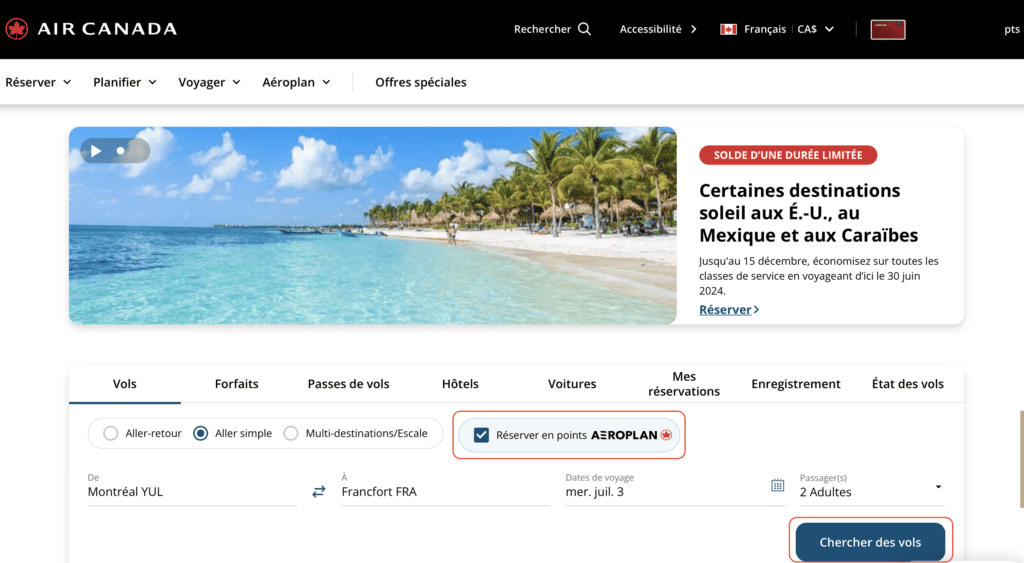Click the Canadian flag language icon

pos(728,29)
